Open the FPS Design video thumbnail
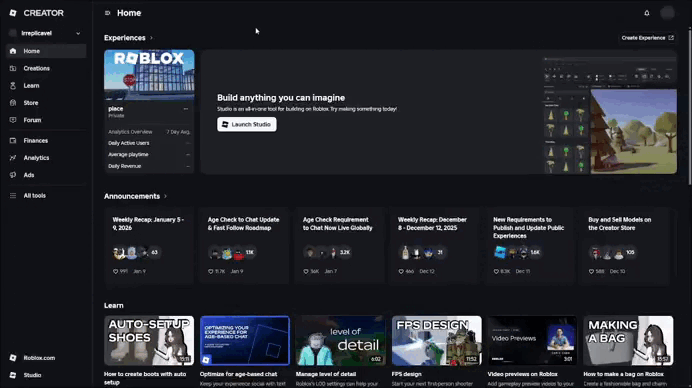The height and width of the screenshot is (388, 692). click(436, 340)
